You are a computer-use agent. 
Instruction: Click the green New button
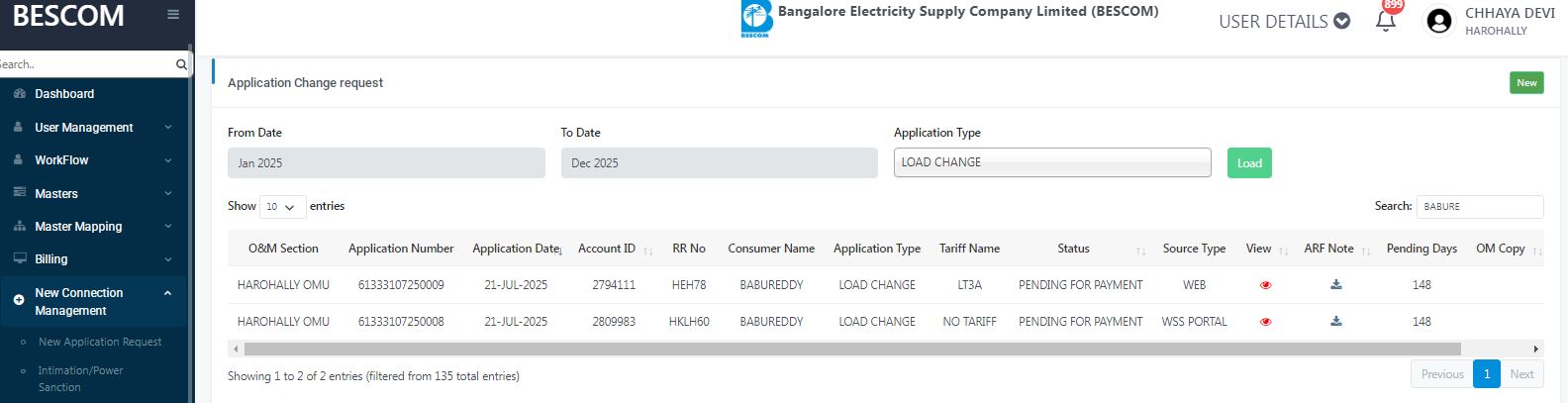pos(1526,83)
